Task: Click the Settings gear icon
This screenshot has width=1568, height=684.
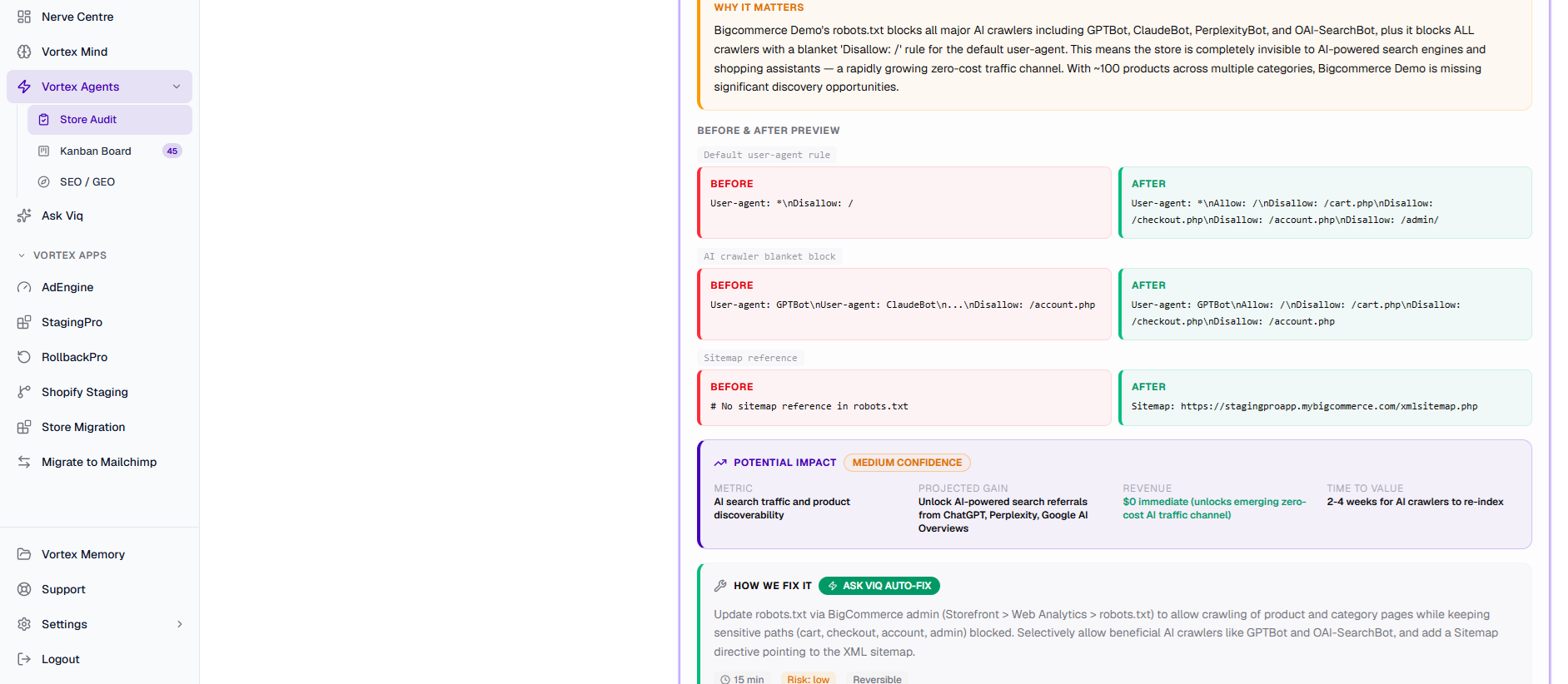Action: [x=24, y=624]
